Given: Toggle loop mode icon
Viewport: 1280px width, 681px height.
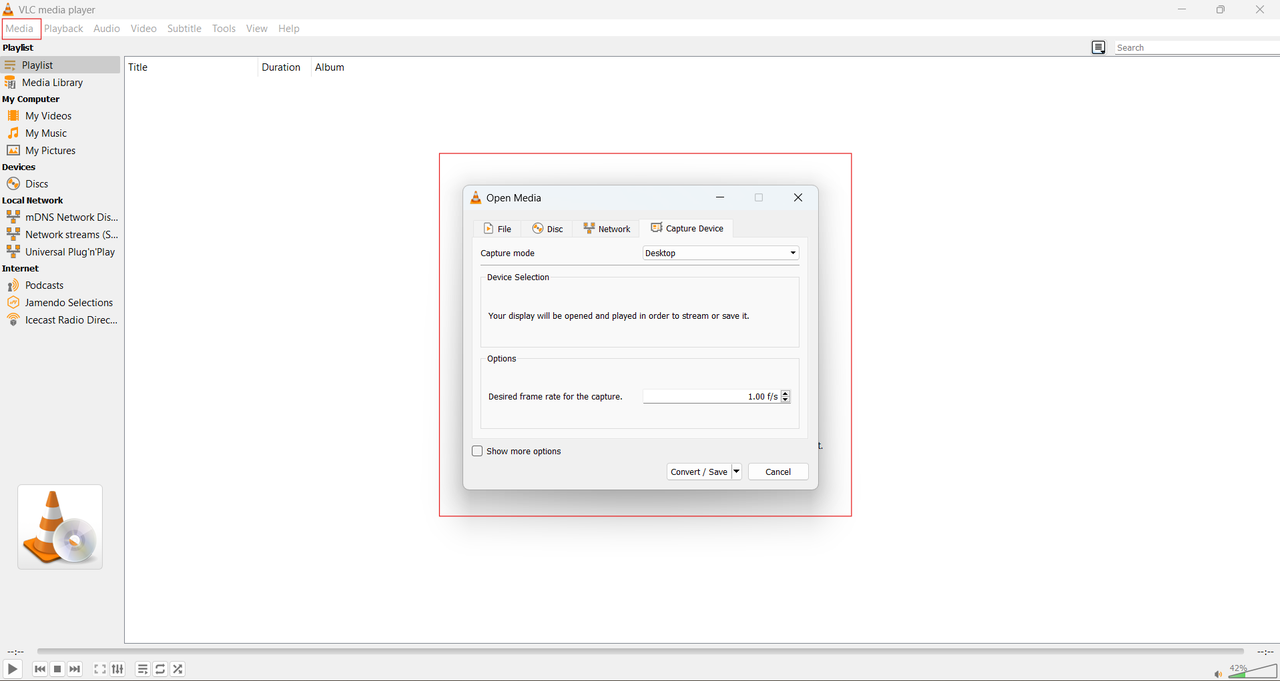Looking at the screenshot, I should pyautogui.click(x=160, y=669).
